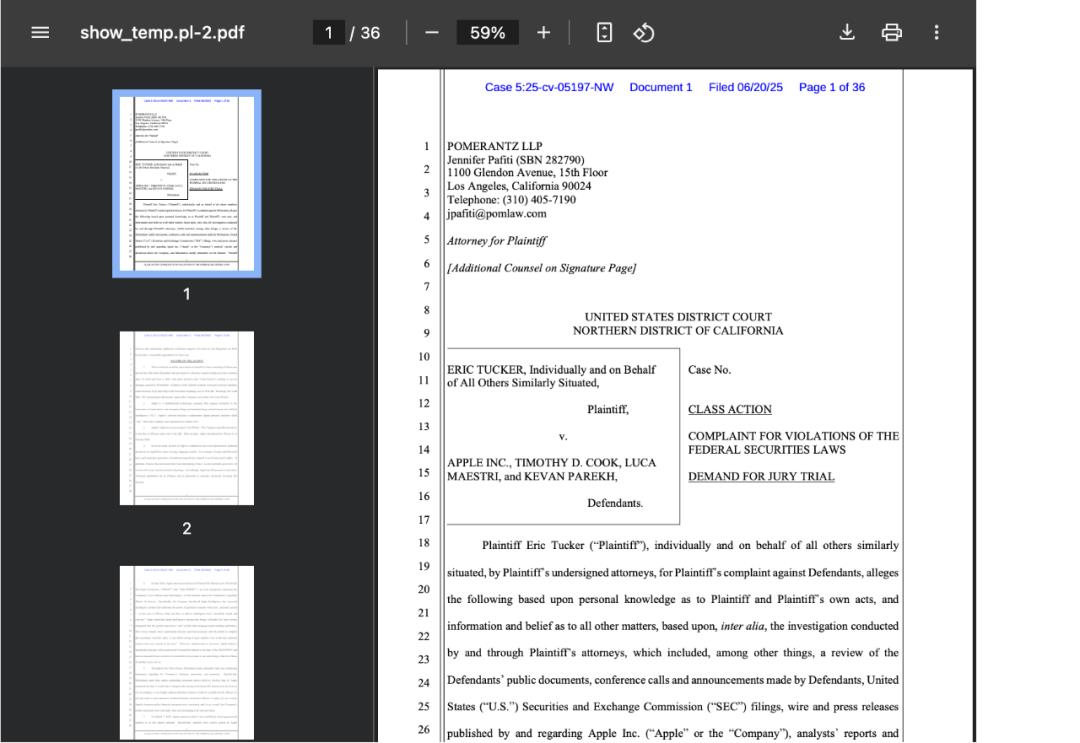Click the DEMAND FOR JURY TRIAL text
Screen dimensions: 1080x743
pos(761,477)
